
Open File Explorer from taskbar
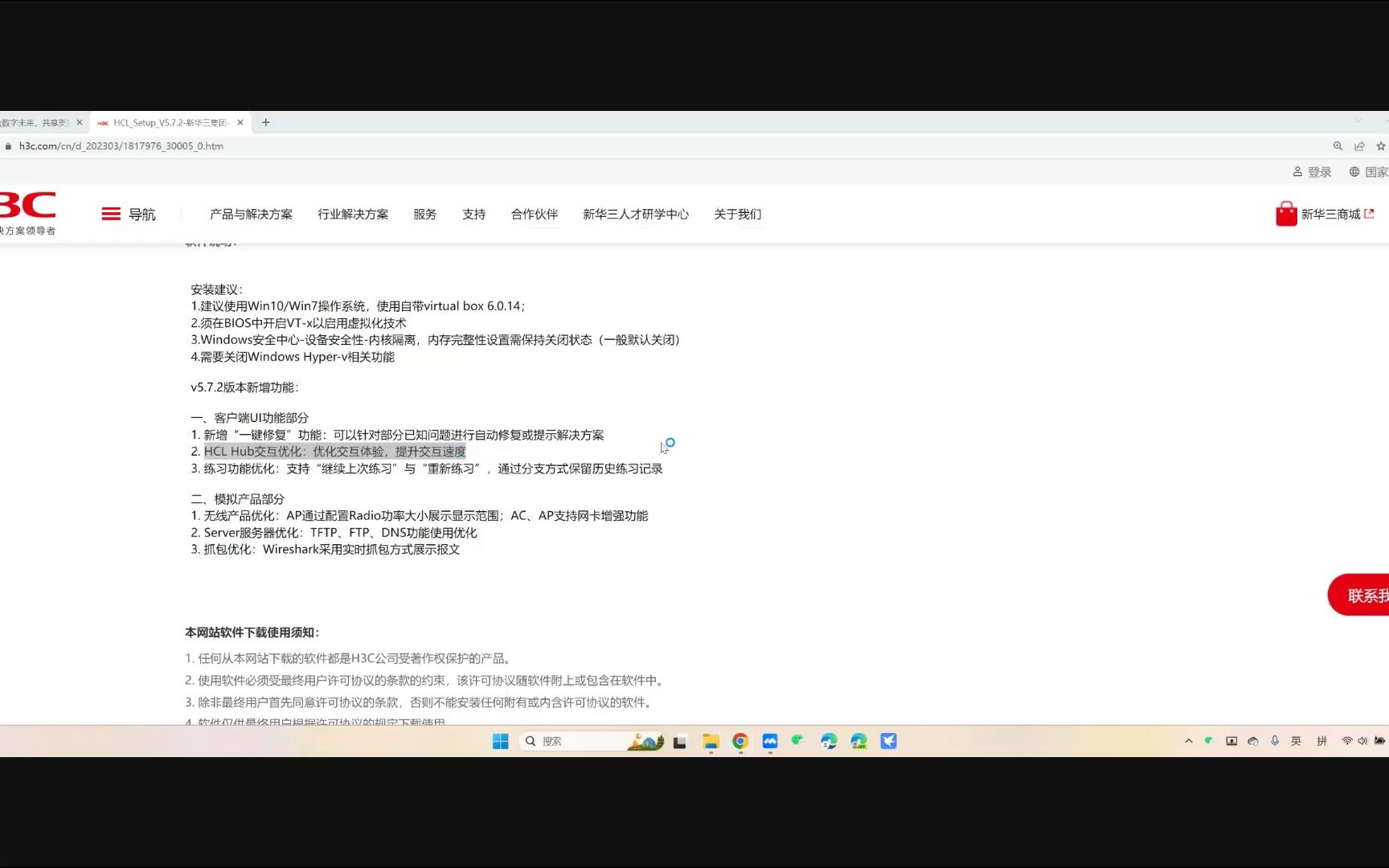coord(711,742)
